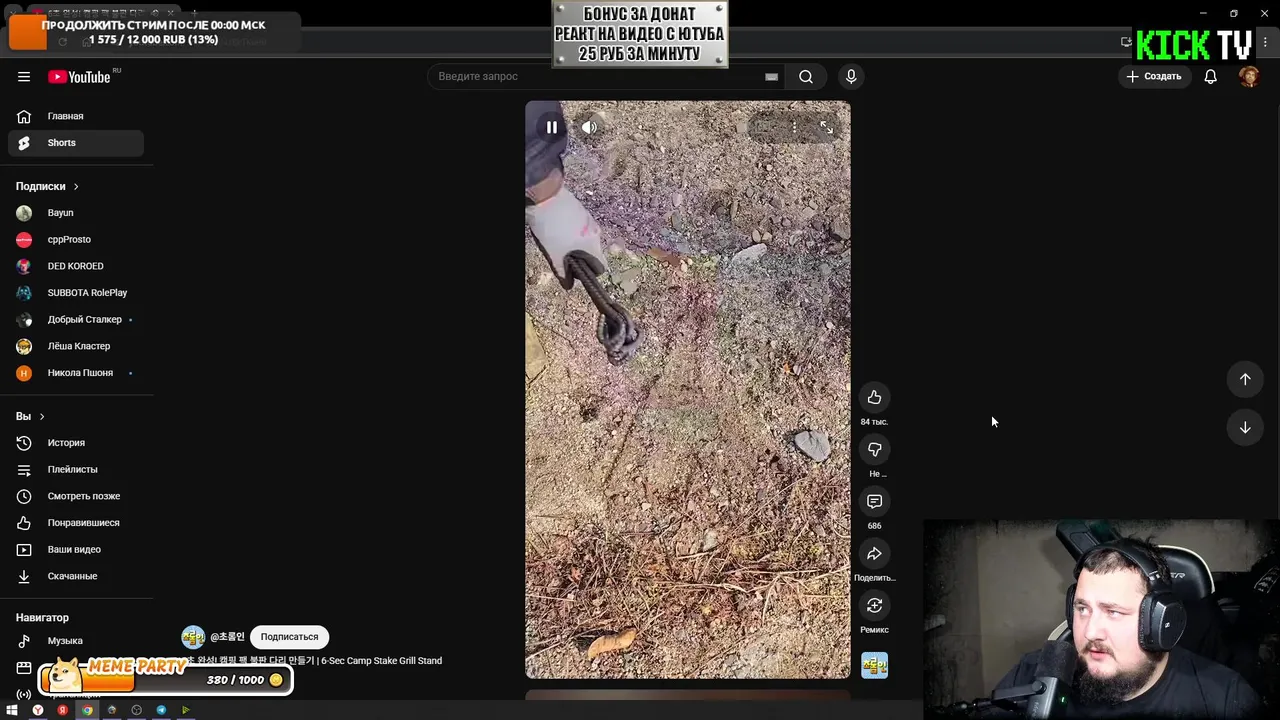Open Смотреть позже watch later list

pyautogui.click(x=76, y=496)
